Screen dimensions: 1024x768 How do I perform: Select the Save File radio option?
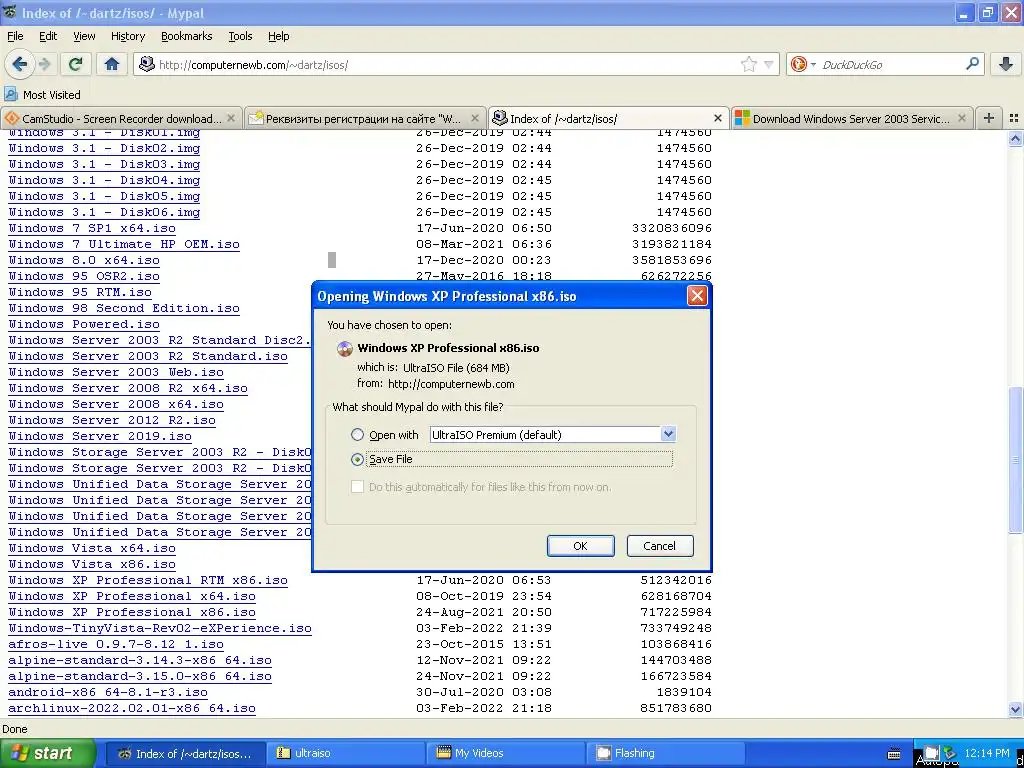[357, 459]
